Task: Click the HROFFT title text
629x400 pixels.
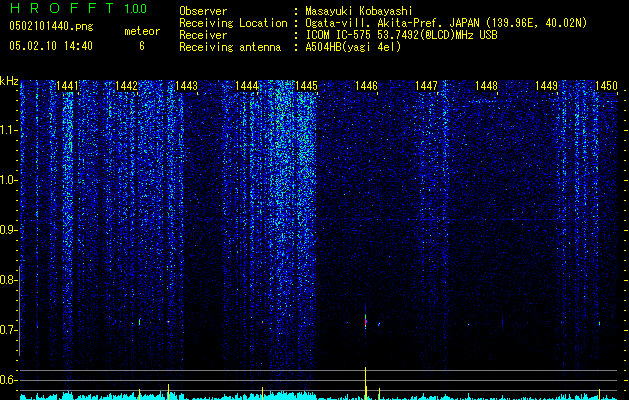Action: [x=63, y=8]
